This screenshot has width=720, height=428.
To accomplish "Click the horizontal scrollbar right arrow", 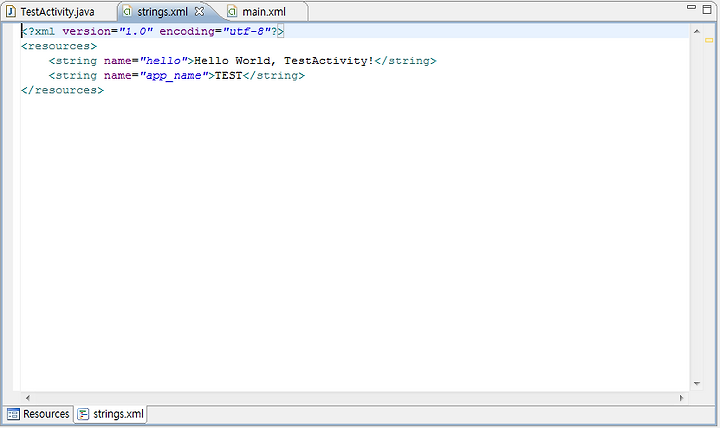I will tap(681, 398).
